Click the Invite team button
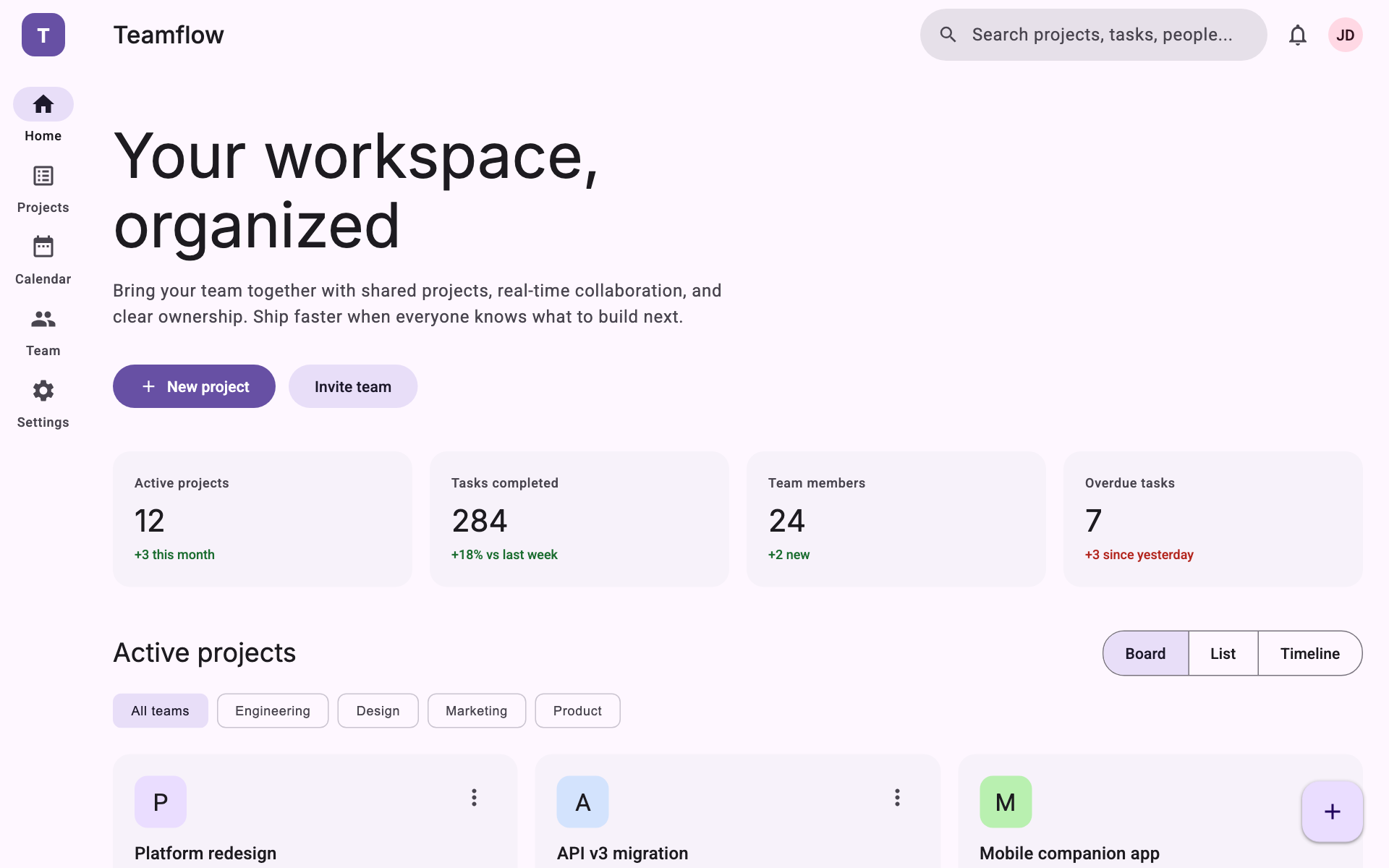The height and width of the screenshot is (868, 1389). [x=353, y=387]
